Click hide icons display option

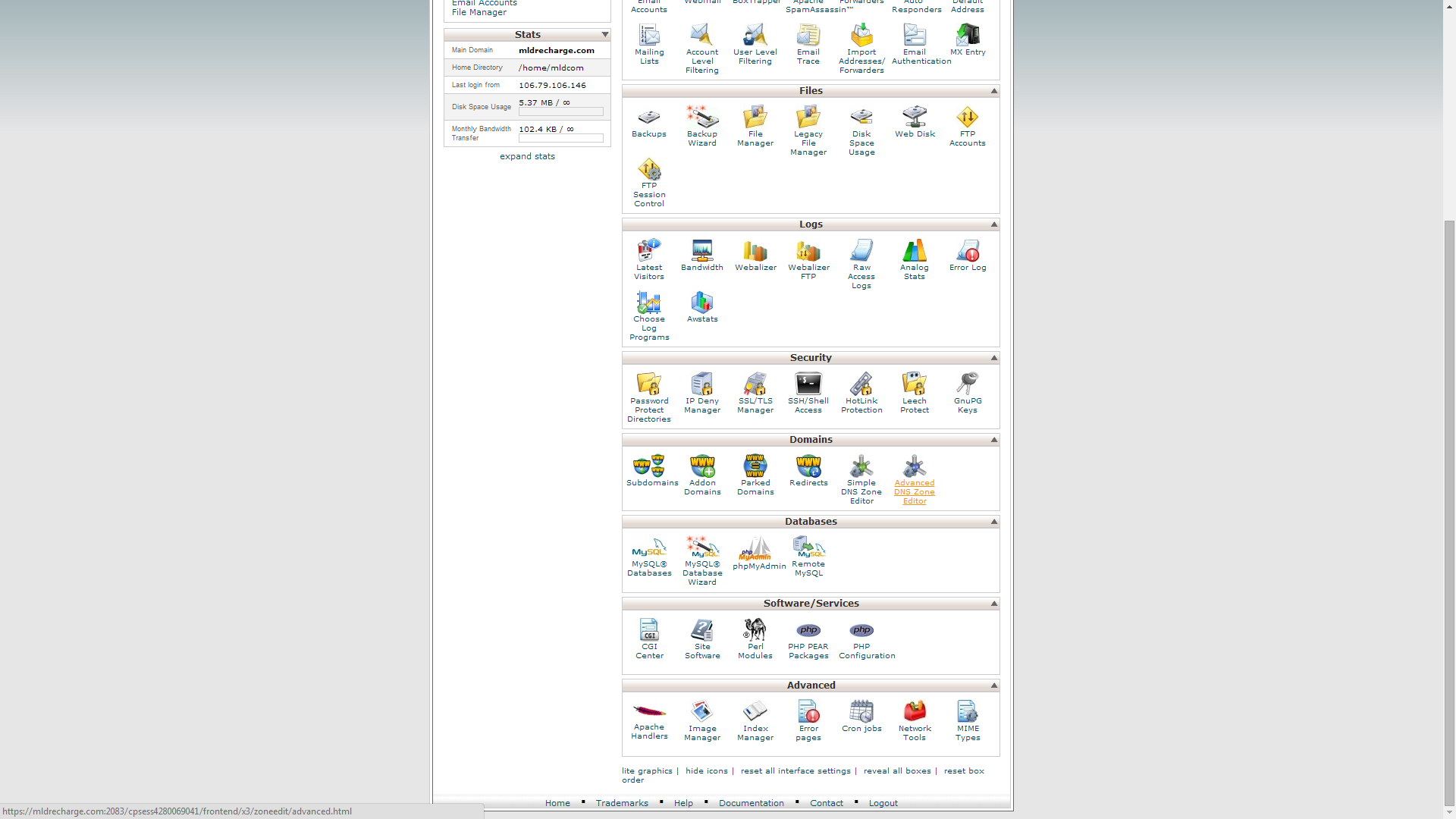point(707,770)
